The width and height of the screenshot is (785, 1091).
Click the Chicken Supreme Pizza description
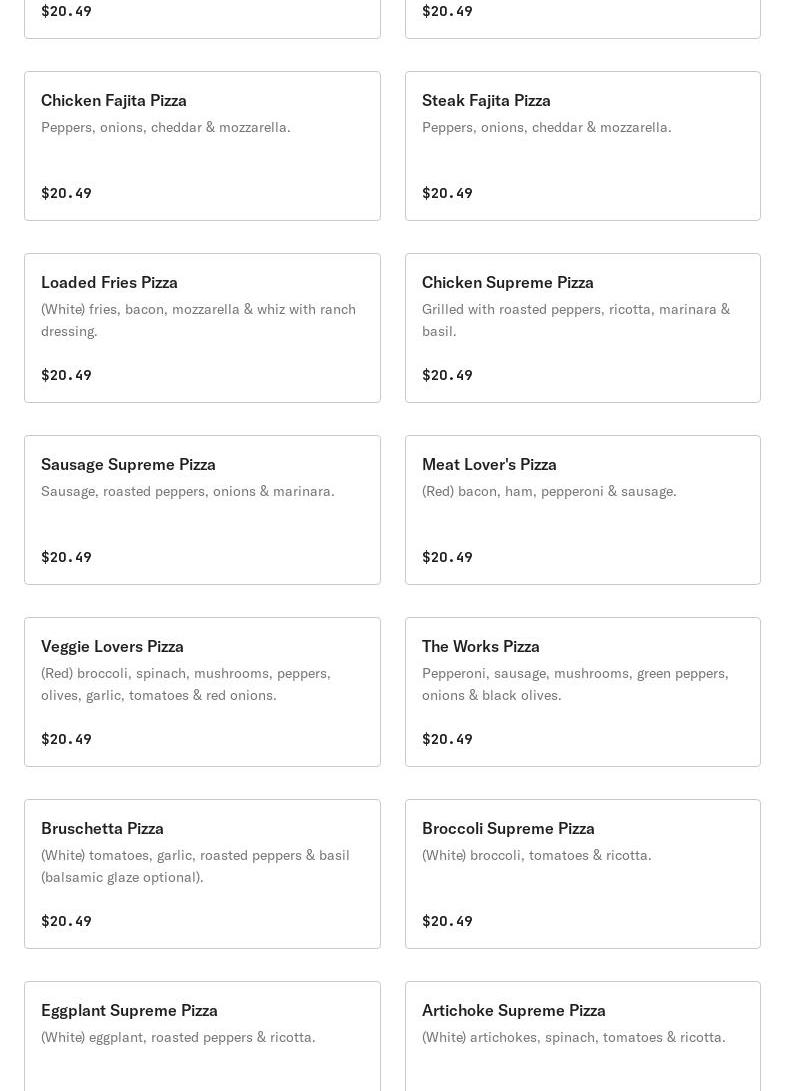click(x=575, y=320)
